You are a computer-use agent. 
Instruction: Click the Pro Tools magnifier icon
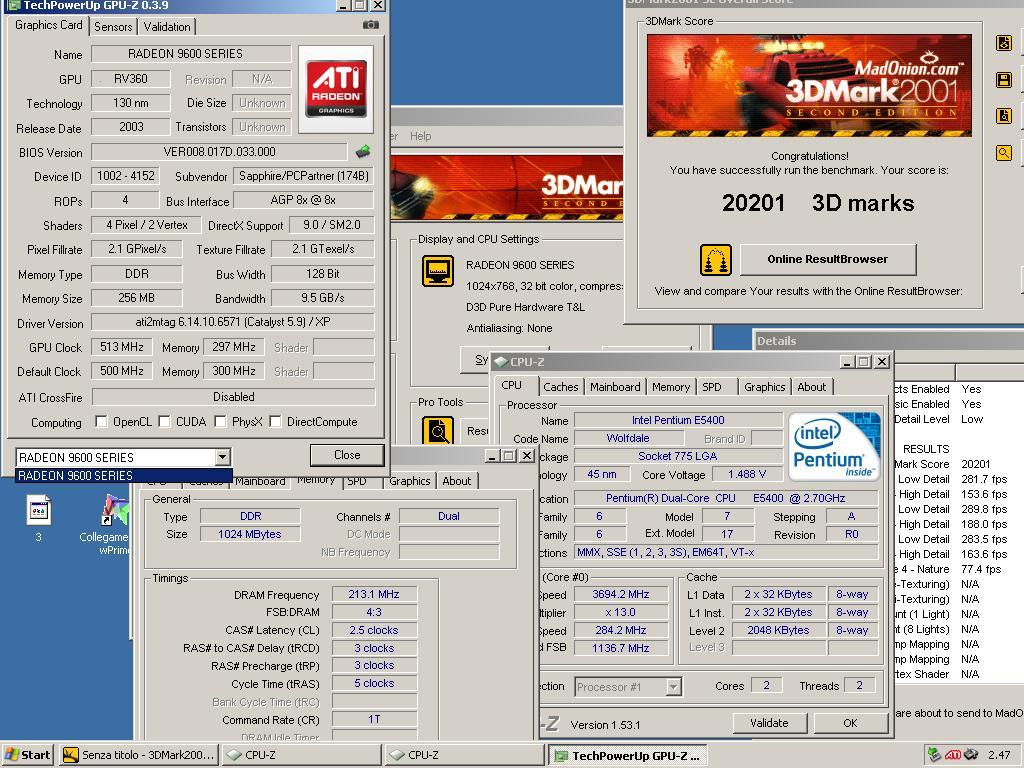[x=438, y=430]
